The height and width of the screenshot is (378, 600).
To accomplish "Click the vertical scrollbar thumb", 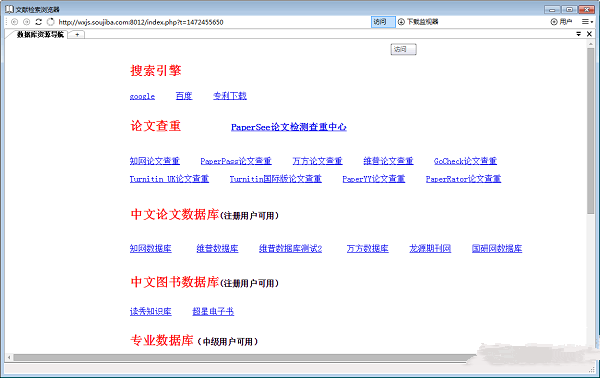I will 590,130.
